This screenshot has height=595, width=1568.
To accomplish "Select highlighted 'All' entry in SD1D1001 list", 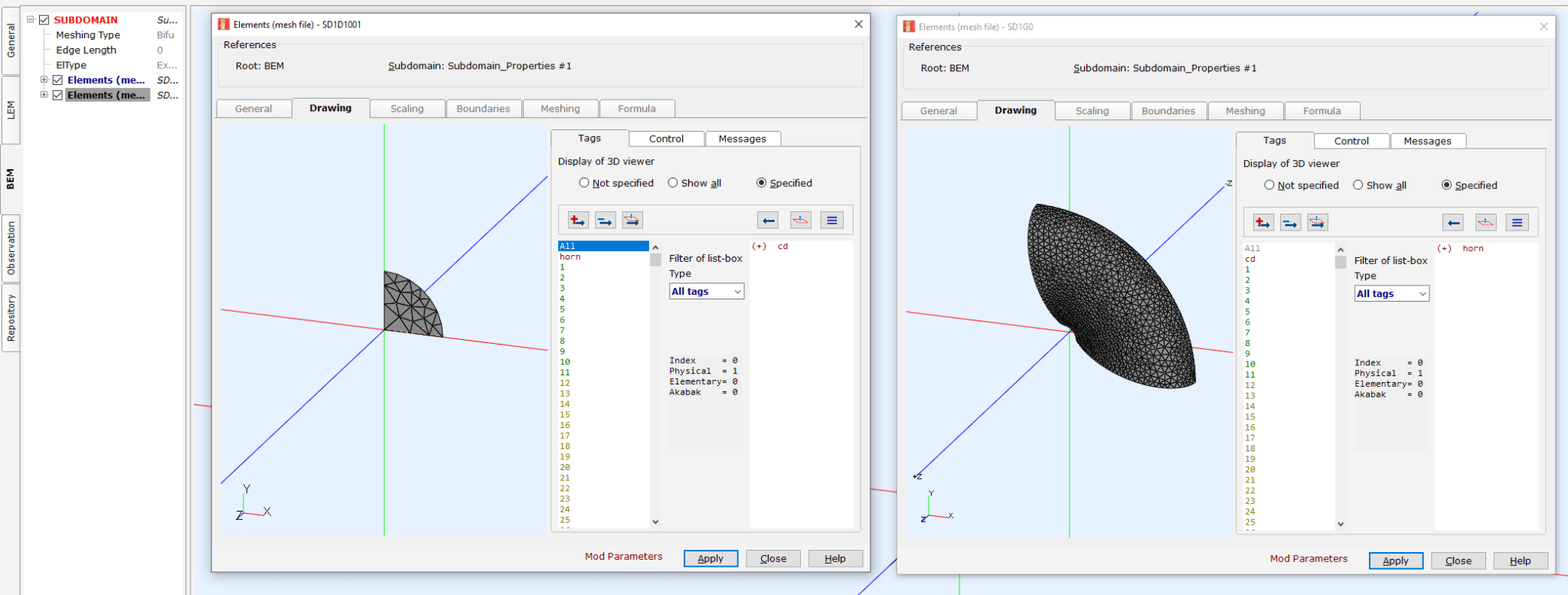I will (x=603, y=246).
